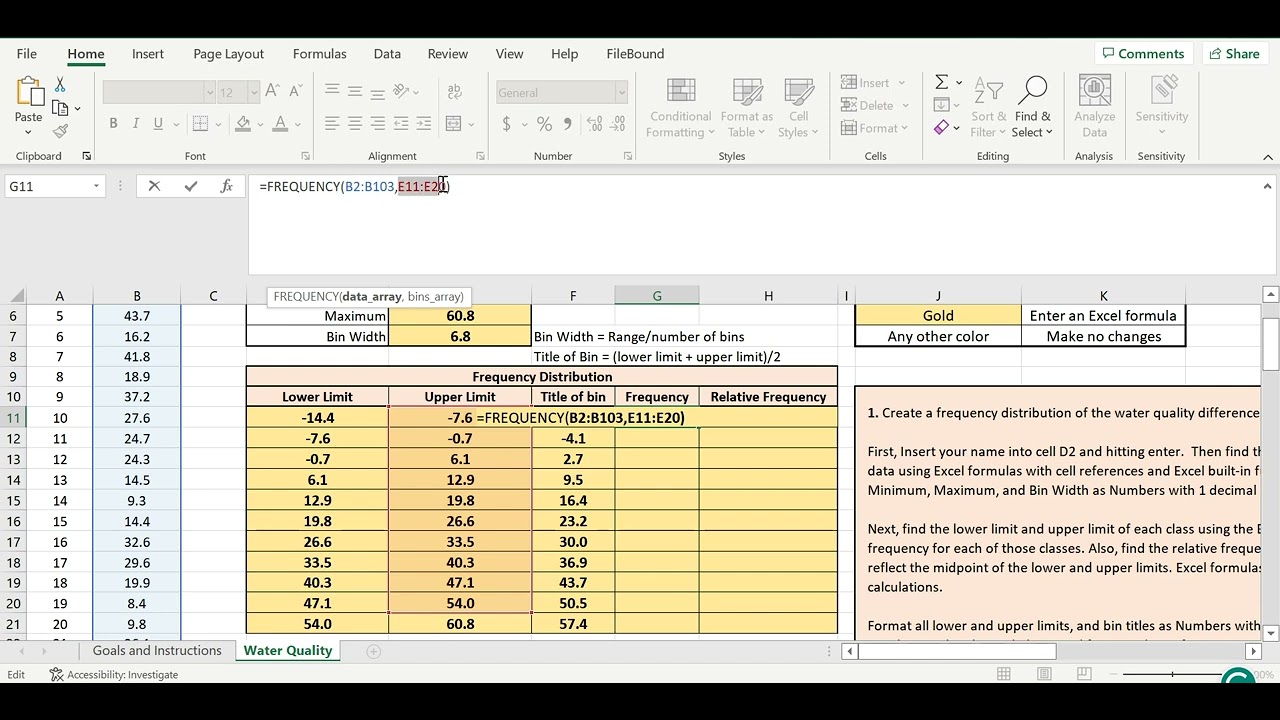Toggle Bold formatting

coord(113,124)
